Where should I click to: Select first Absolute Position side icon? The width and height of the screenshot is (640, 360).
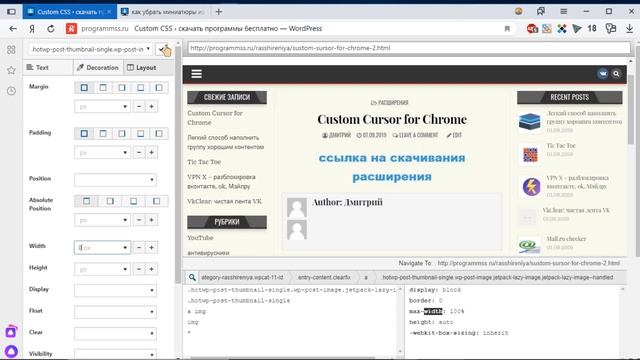tap(87, 201)
